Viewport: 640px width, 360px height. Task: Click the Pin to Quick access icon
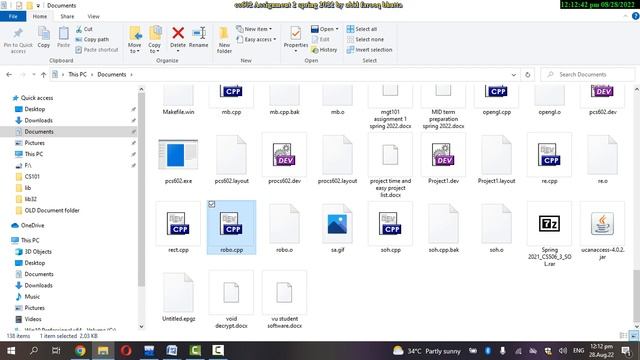tap(18, 40)
